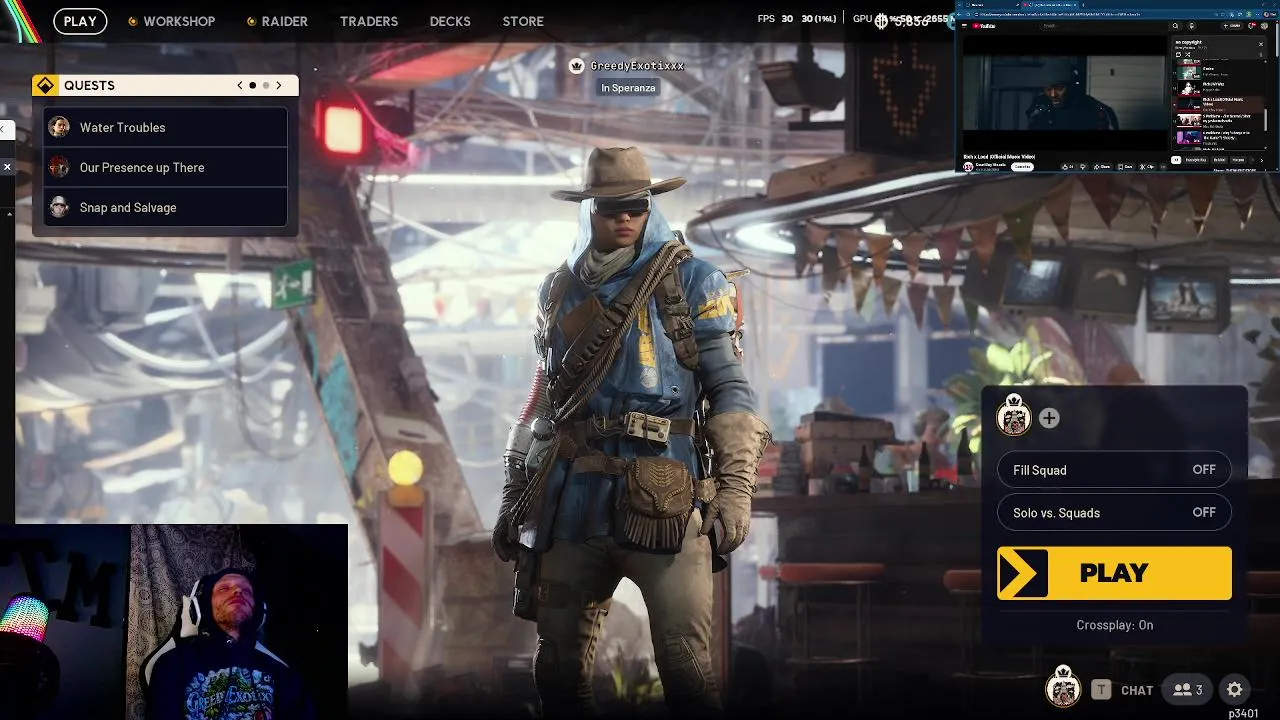The height and width of the screenshot is (720, 1280).
Task: Click the Our Presence up There portrait
Action: 59,167
